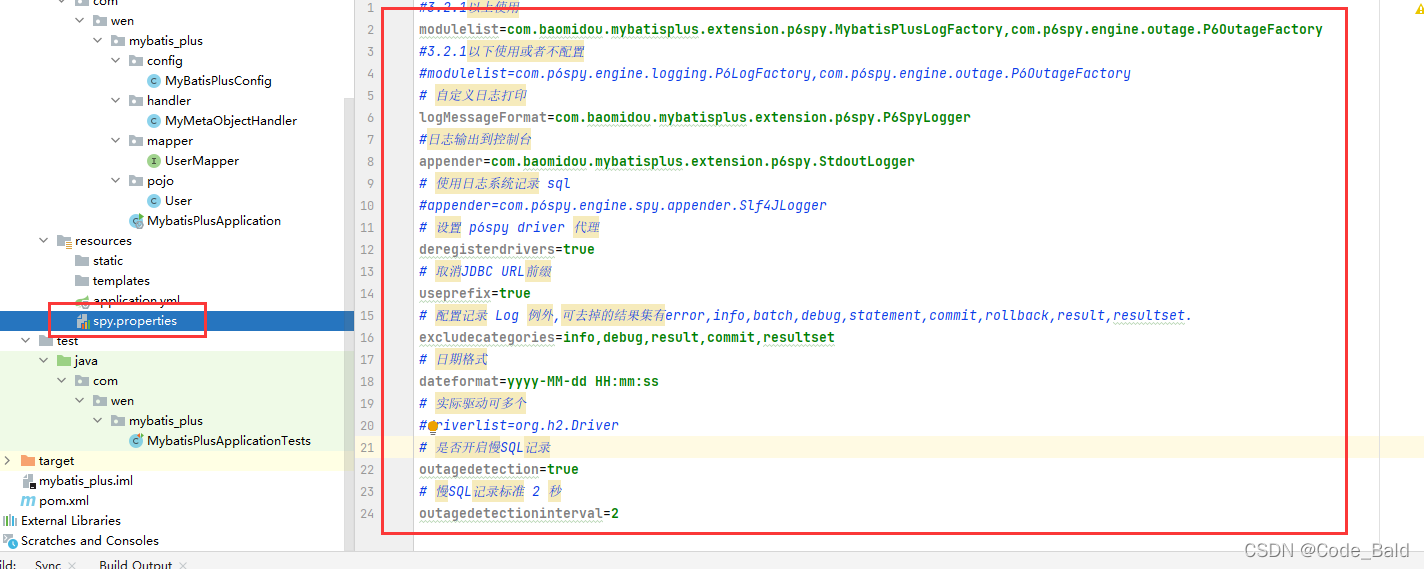The width and height of the screenshot is (1424, 569).
Task: Collapse the handler package
Action: click(116, 101)
